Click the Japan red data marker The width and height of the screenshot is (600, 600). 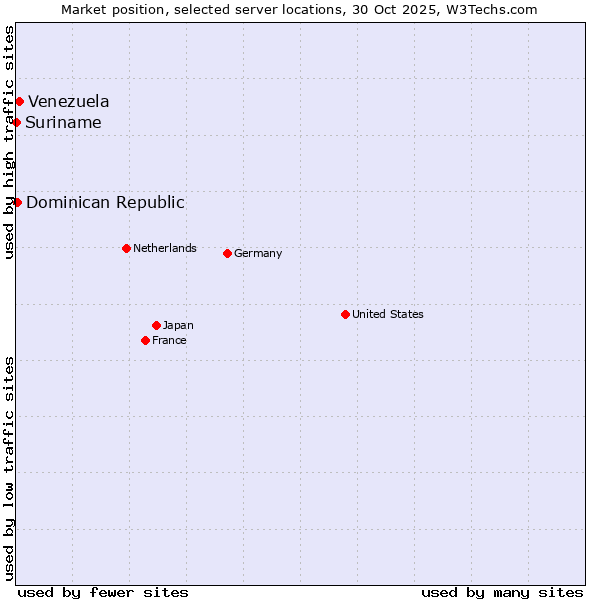point(156,325)
